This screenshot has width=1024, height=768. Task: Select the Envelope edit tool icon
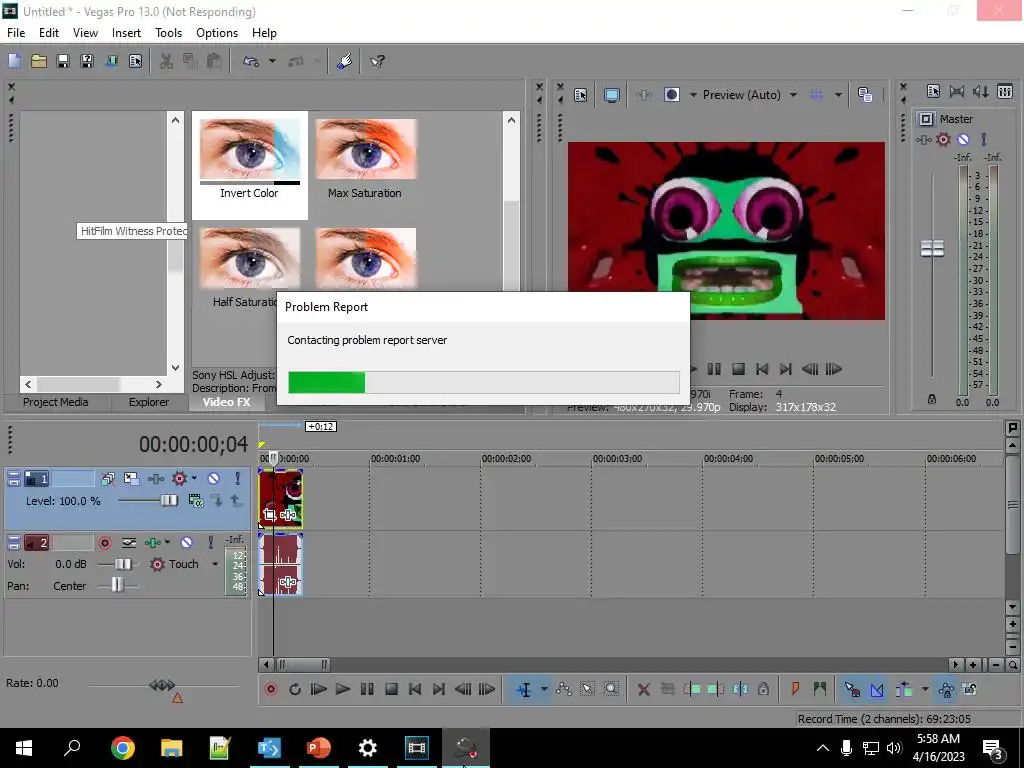(x=563, y=690)
